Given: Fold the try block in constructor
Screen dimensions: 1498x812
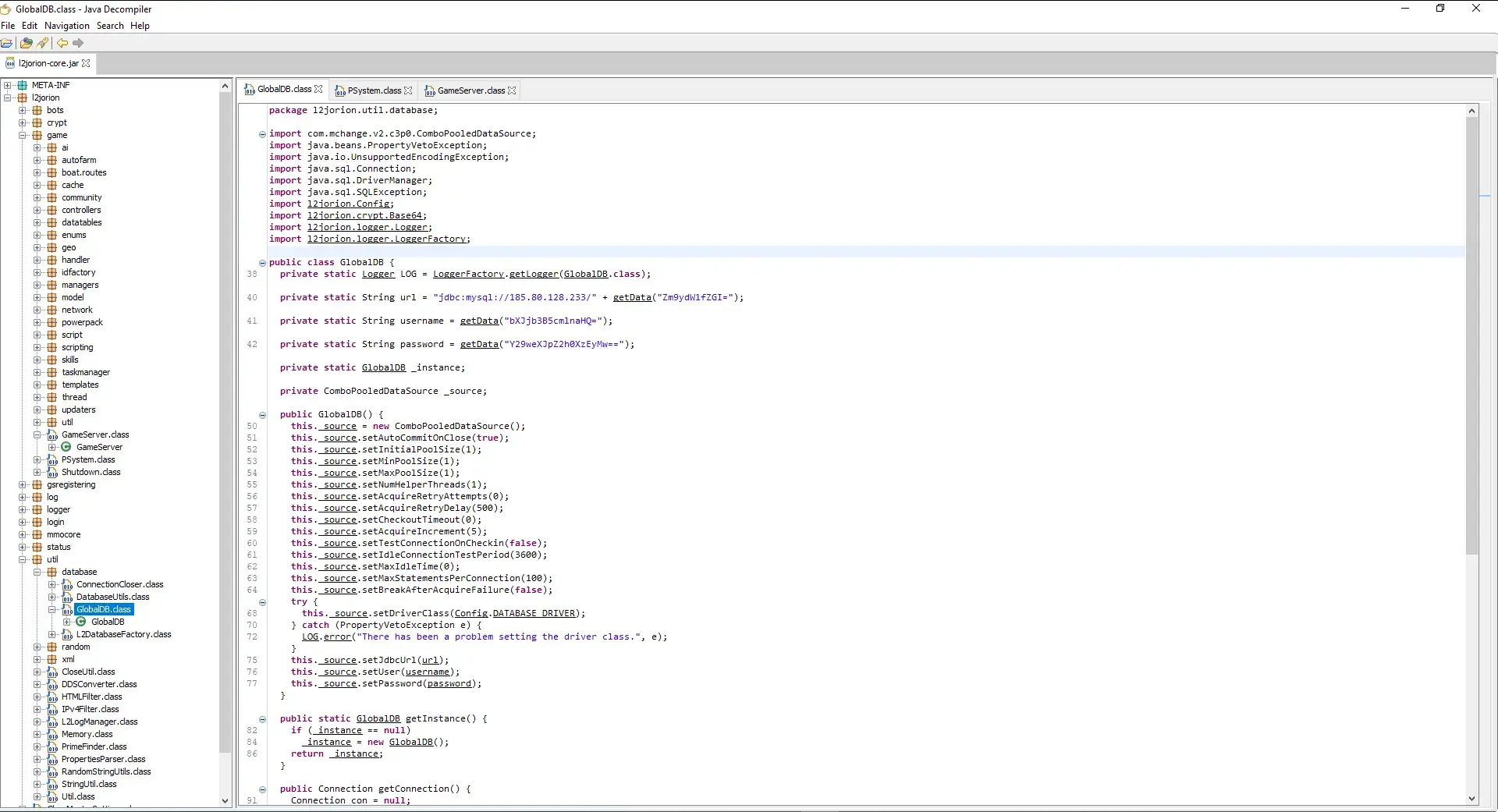Looking at the screenshot, I should click(262, 602).
